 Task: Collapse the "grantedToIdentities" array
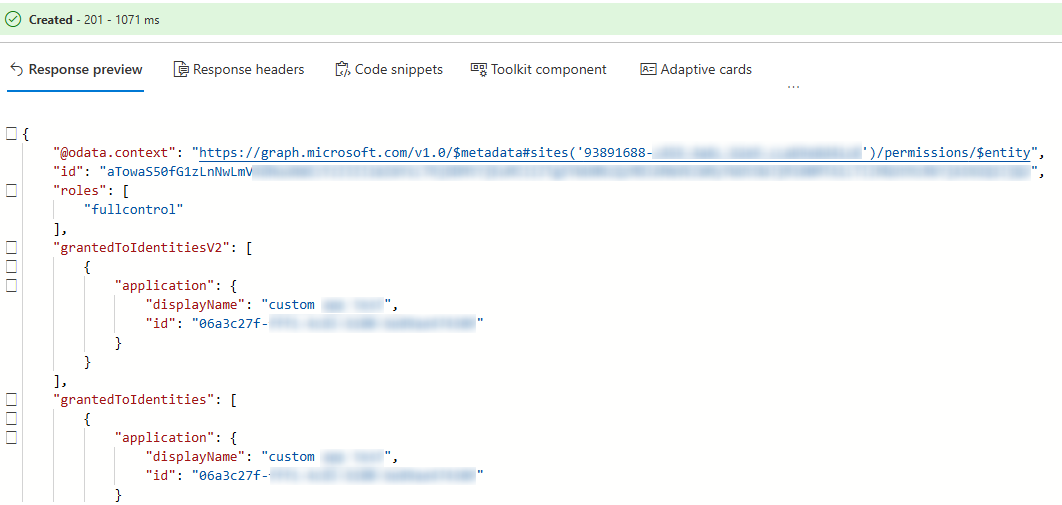(11, 400)
